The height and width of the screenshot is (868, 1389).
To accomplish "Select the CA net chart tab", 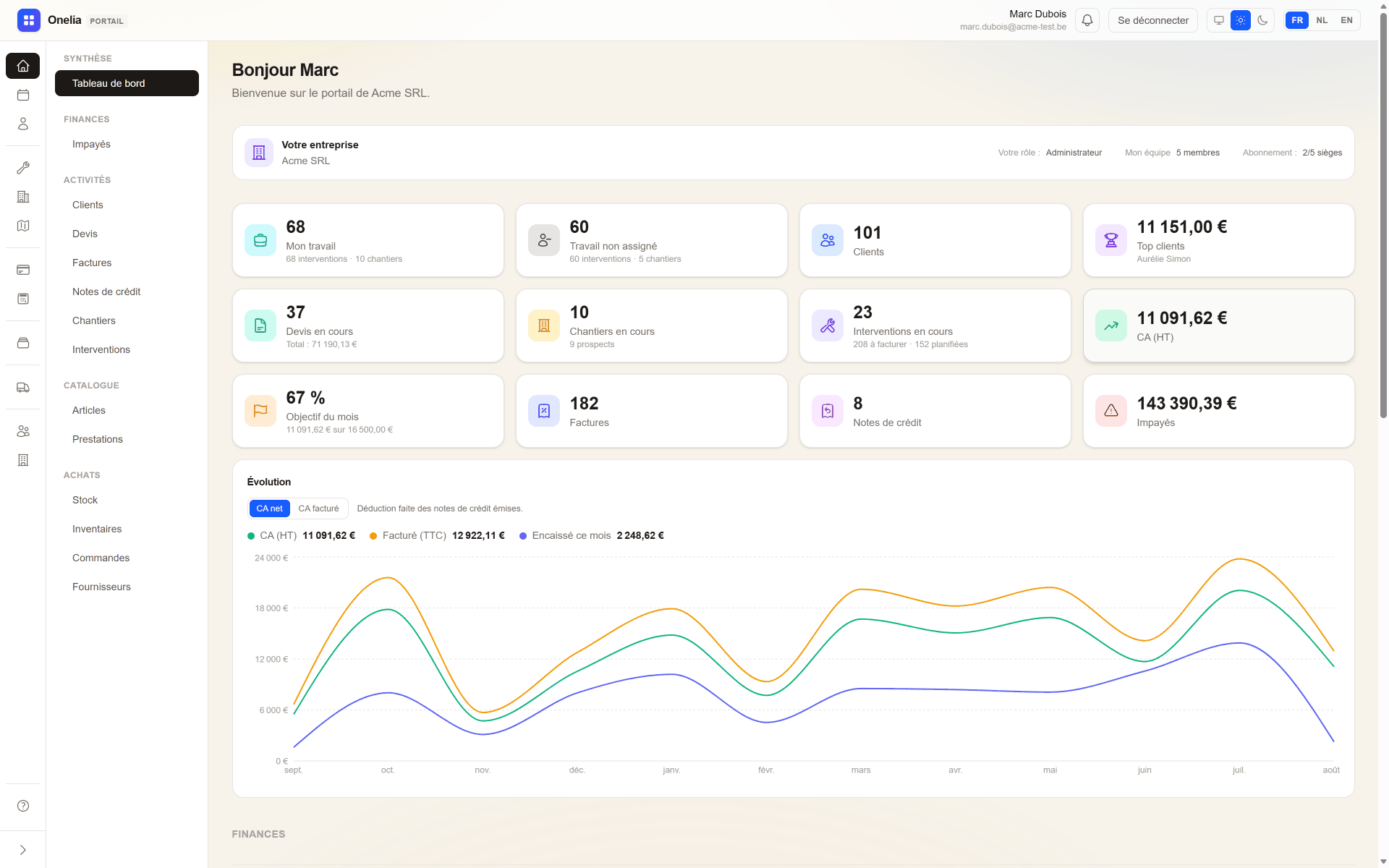I will pos(269,509).
